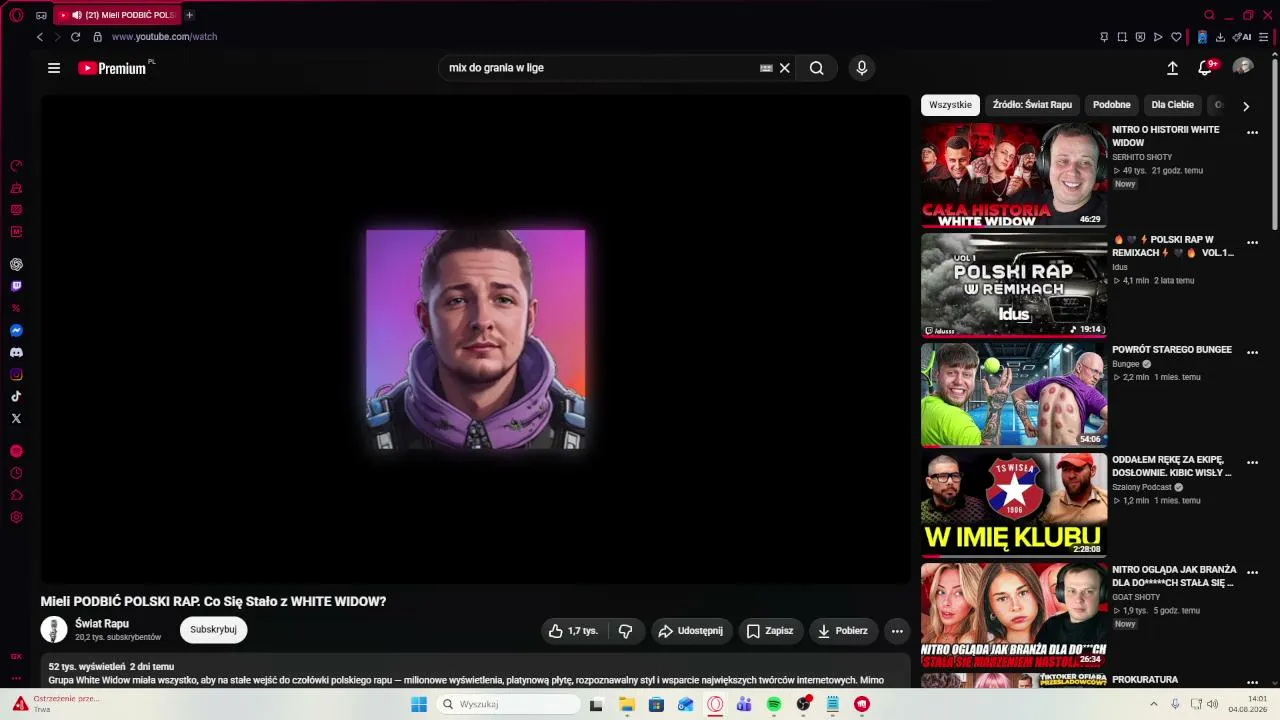The height and width of the screenshot is (720, 1280).
Task: Open Opera ad blocker shield icon
Action: [x=1140, y=37]
